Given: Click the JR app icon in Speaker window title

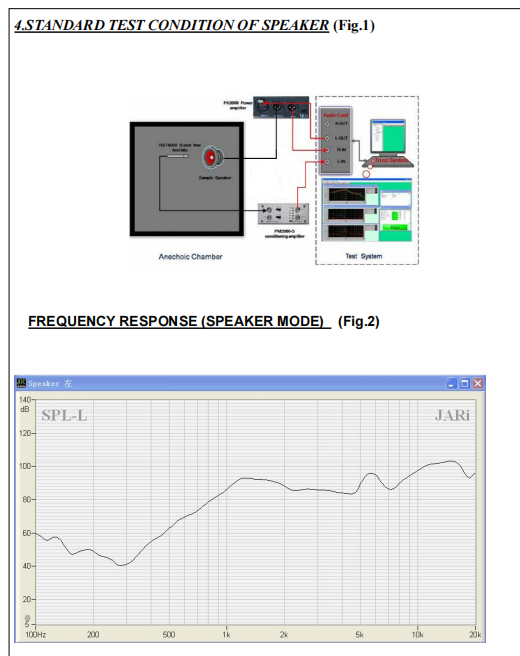Looking at the screenshot, I should 21,383.
